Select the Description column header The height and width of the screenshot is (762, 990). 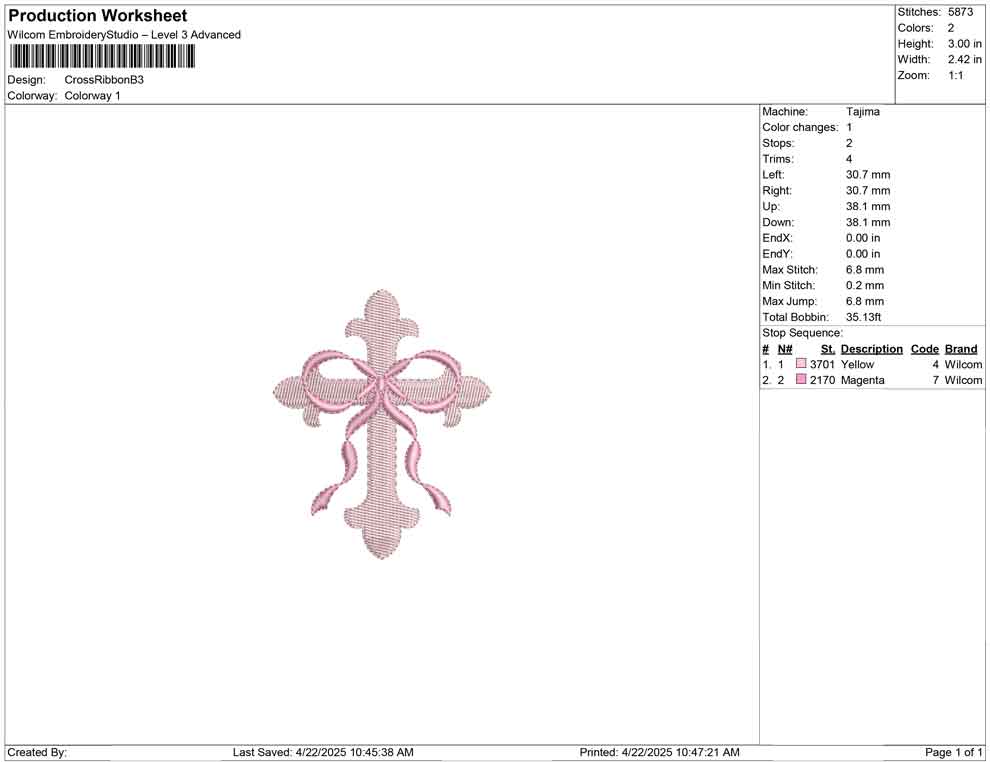click(x=871, y=348)
